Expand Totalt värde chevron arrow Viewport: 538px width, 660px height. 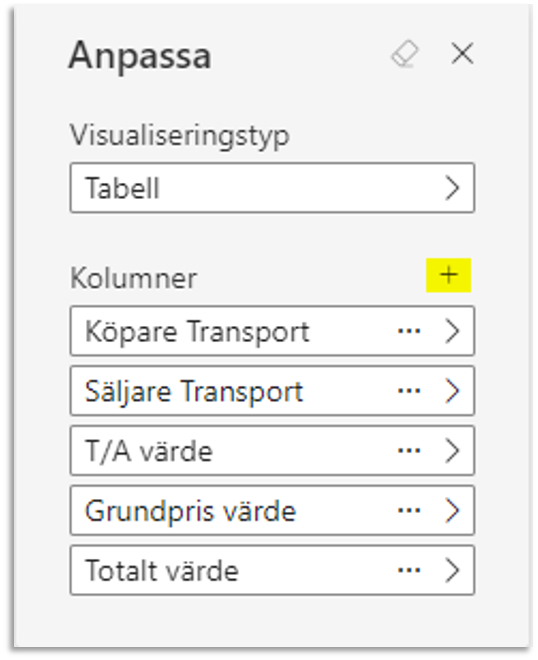pos(452,570)
